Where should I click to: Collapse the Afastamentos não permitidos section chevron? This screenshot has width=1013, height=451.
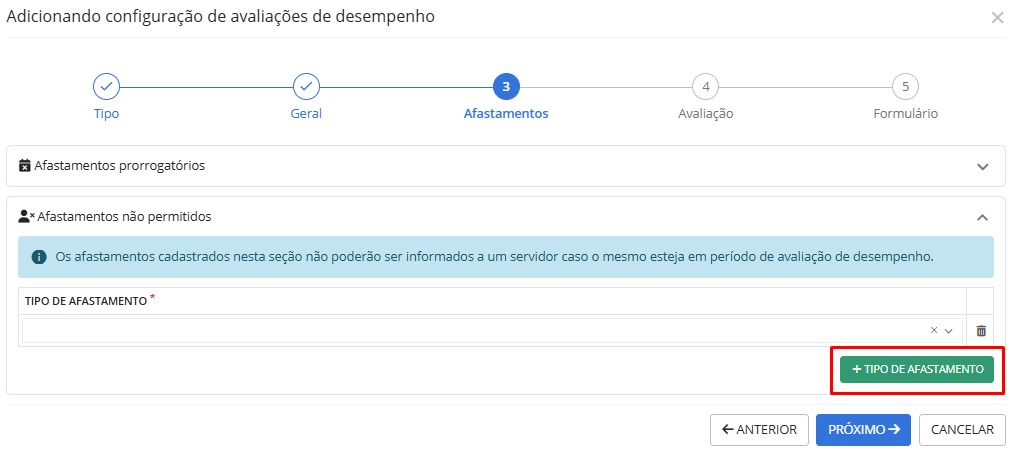click(983, 218)
